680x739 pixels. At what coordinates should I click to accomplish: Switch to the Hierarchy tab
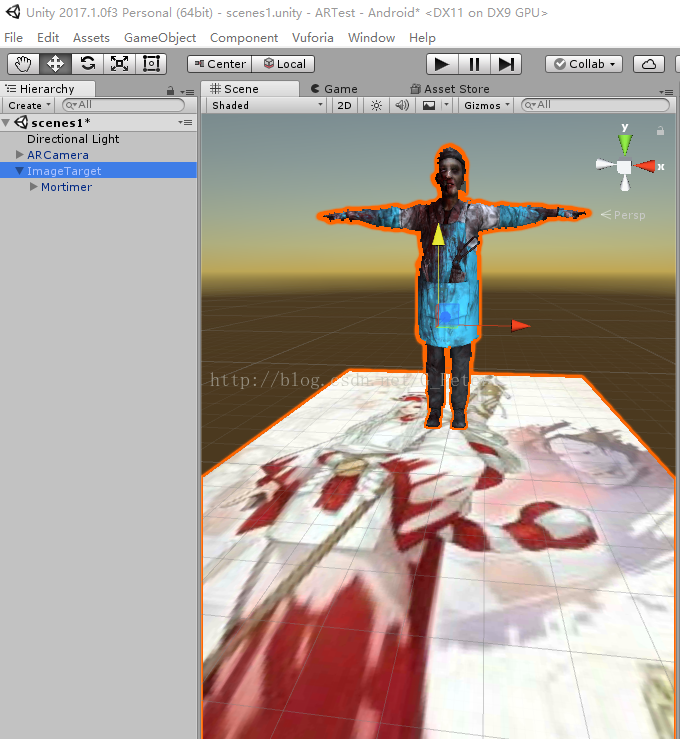pyautogui.click(x=47, y=89)
